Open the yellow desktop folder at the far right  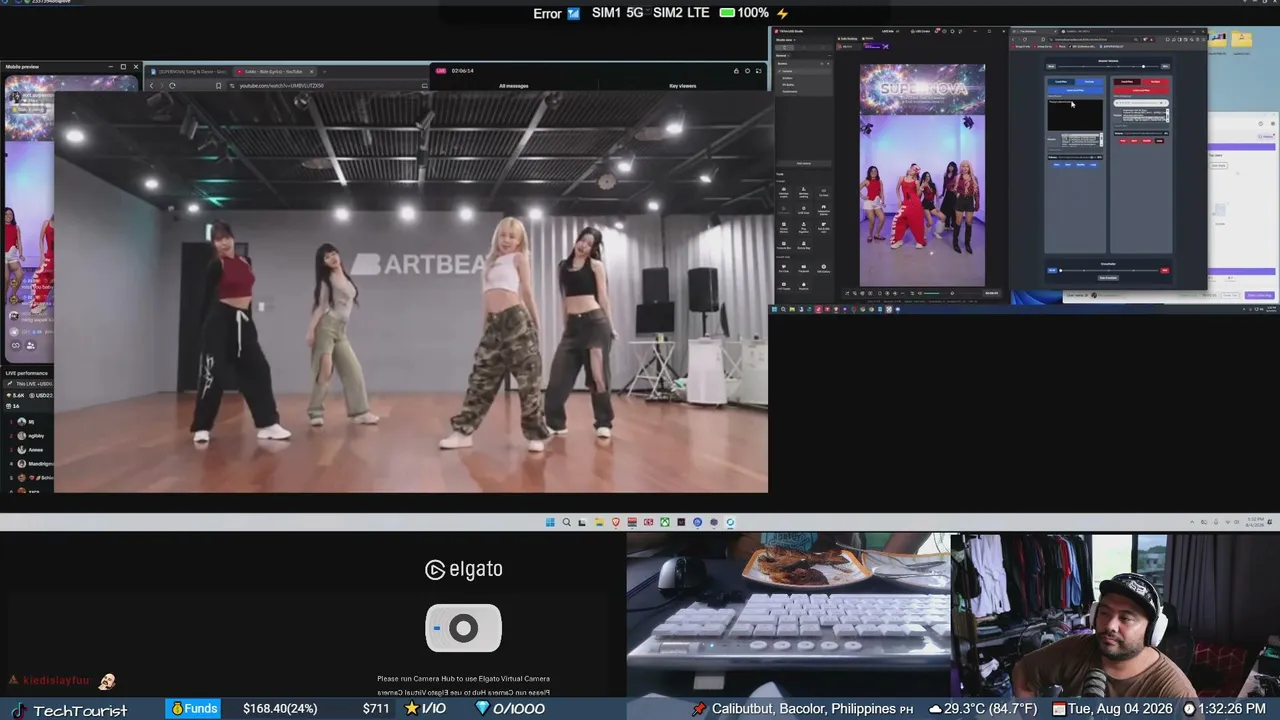1241,40
